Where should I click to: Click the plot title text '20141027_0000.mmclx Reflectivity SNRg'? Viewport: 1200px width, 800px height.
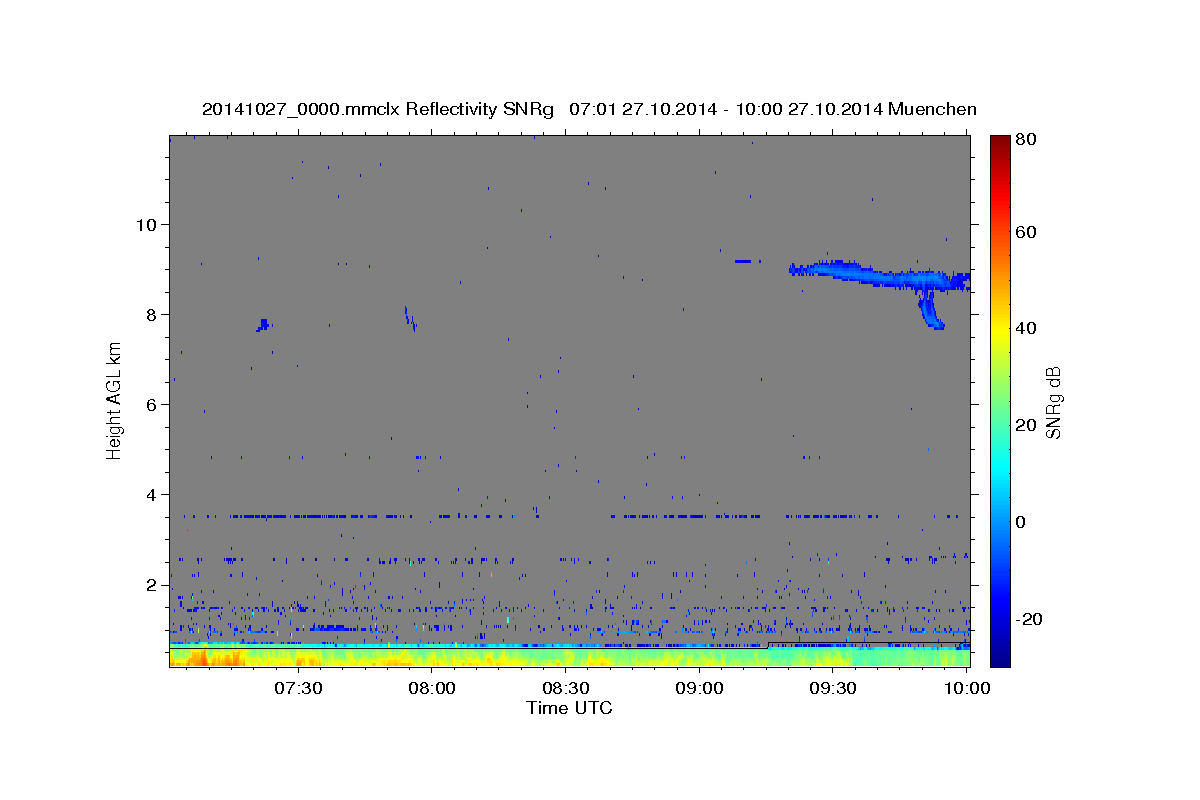tap(378, 109)
